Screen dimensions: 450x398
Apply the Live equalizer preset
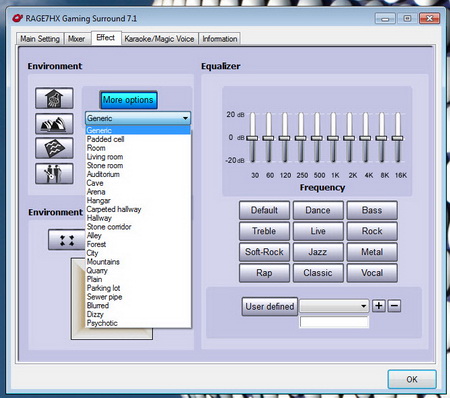[x=318, y=231]
